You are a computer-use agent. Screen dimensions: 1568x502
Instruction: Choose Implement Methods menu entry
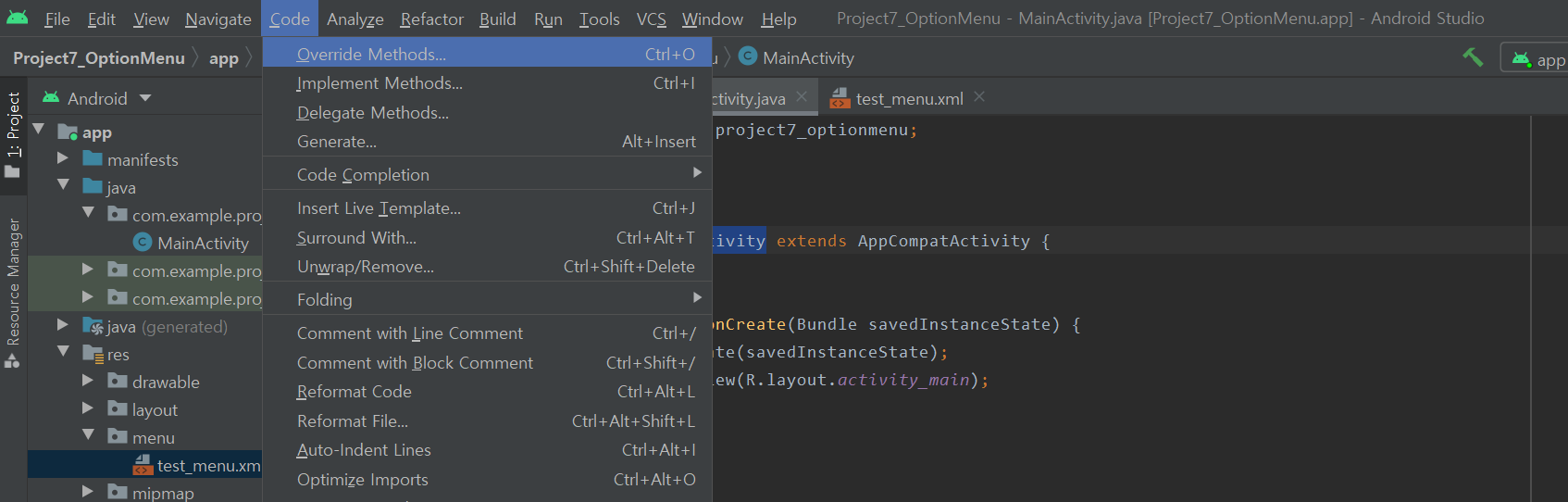pyautogui.click(x=487, y=83)
